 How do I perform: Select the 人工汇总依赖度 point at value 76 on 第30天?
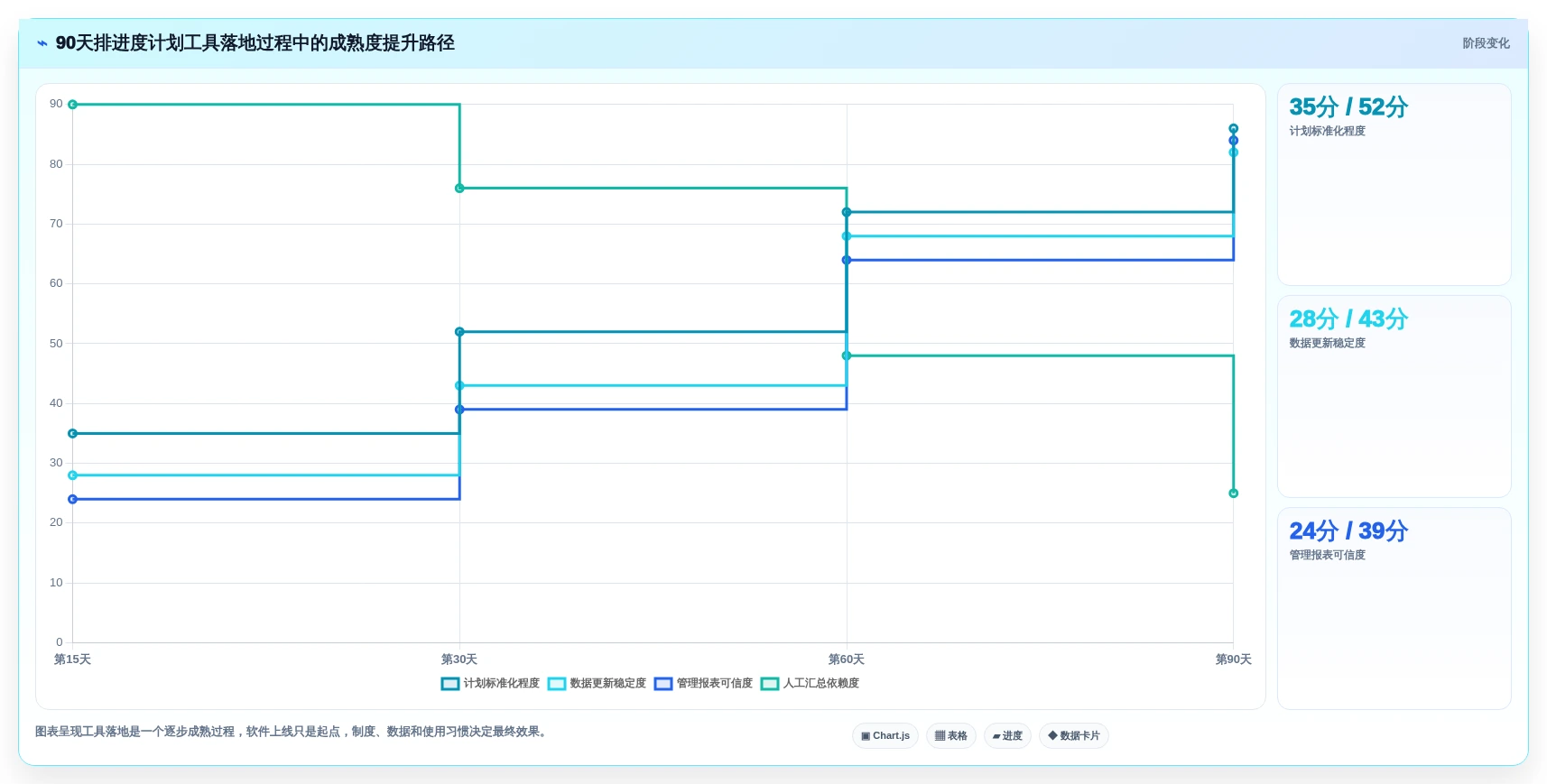(x=459, y=189)
